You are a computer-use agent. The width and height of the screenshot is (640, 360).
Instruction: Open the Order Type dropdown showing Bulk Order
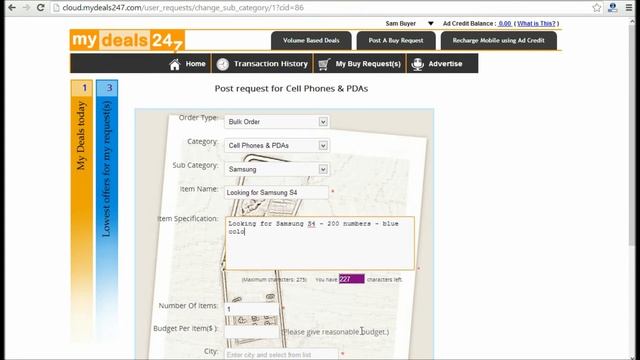pos(277,122)
